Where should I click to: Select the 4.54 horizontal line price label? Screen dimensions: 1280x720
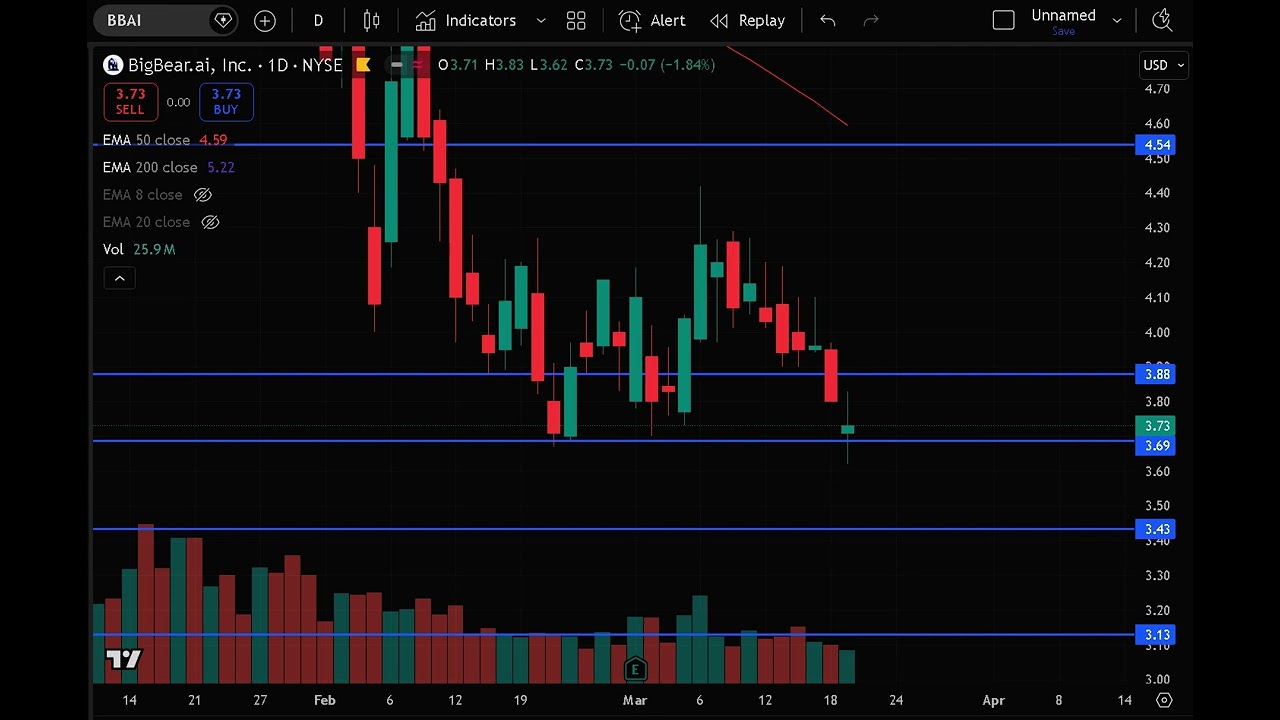pyautogui.click(x=1157, y=145)
